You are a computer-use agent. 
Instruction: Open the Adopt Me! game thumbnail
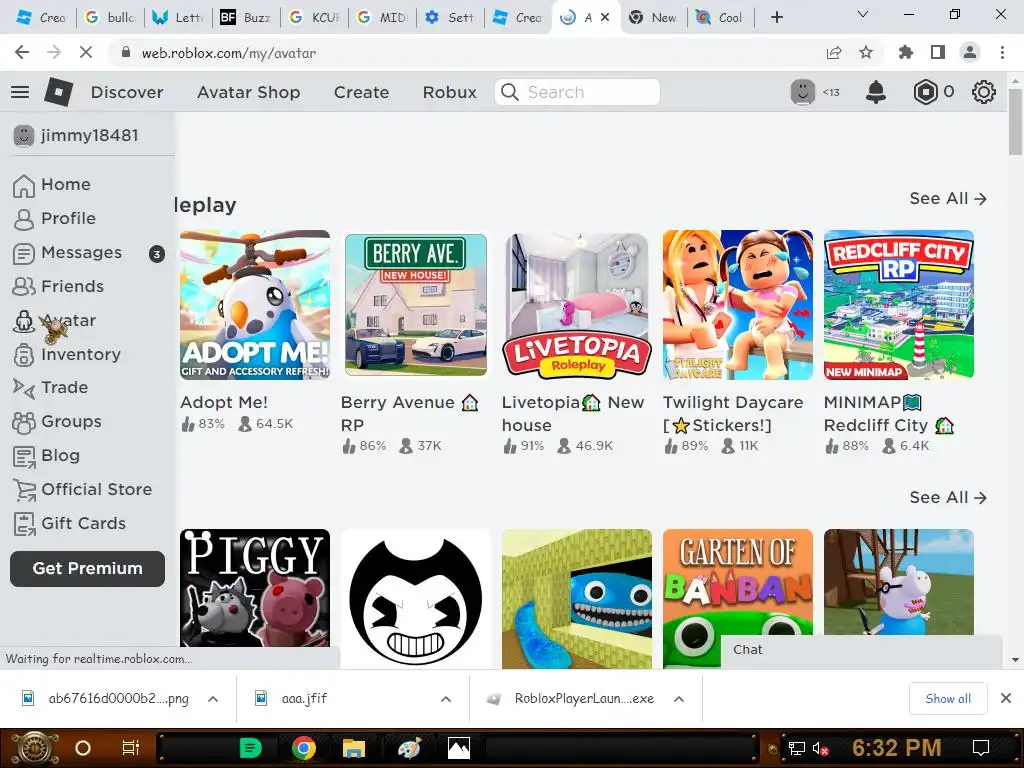tap(255, 304)
